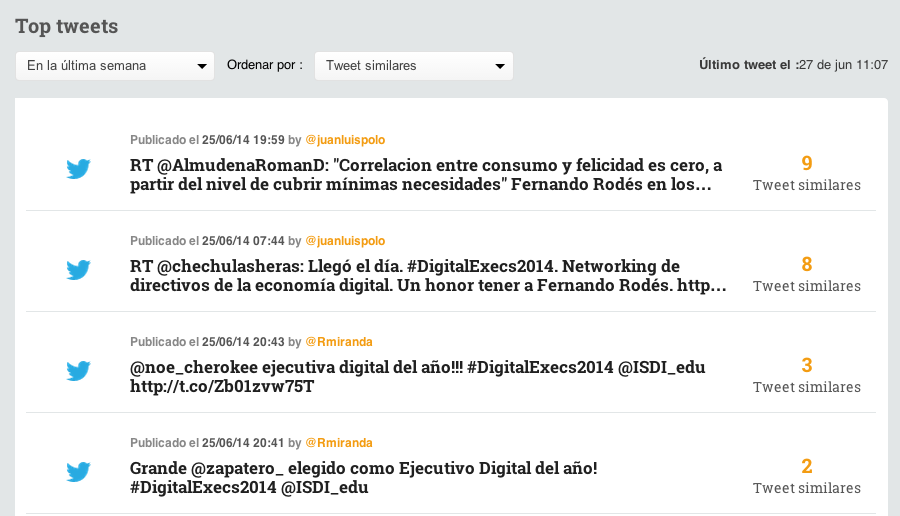Open @juanluispolo profile on 19:59 tweet
This screenshot has width=900, height=516.
tap(345, 140)
